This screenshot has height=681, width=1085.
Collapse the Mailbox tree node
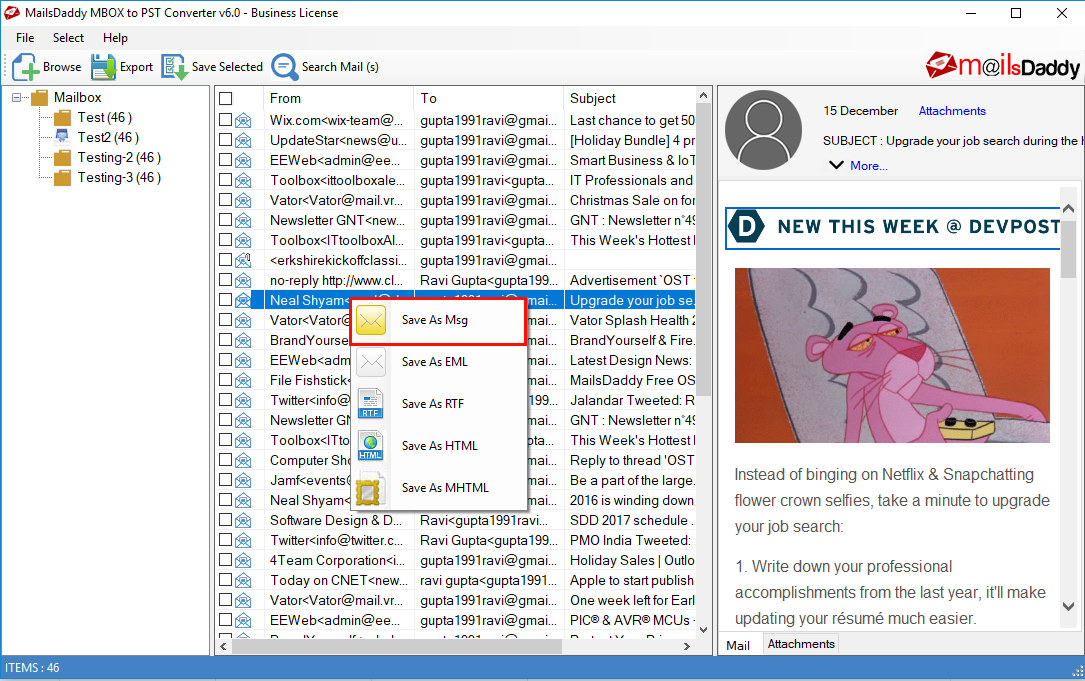click(17, 98)
